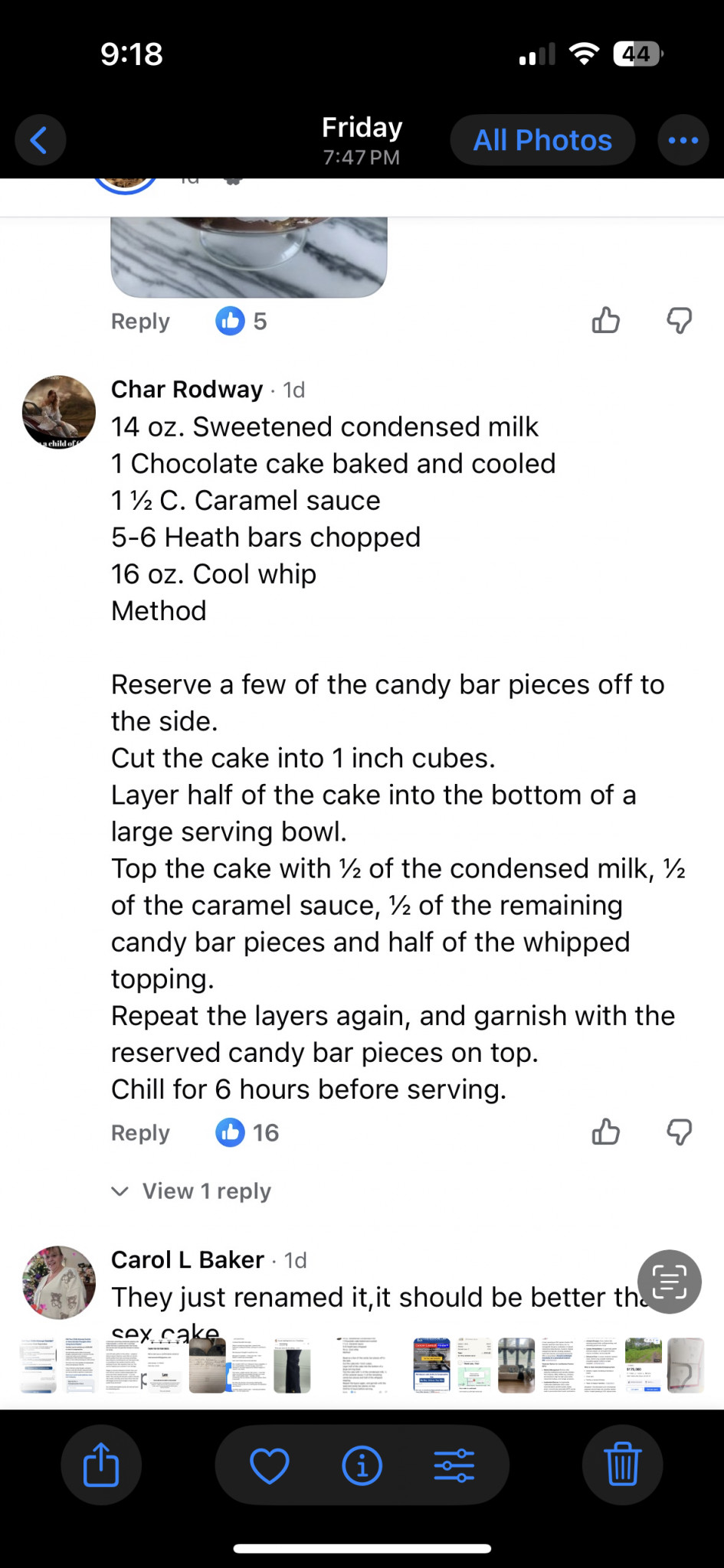Open Char Rodway's profile picture

tap(59, 412)
